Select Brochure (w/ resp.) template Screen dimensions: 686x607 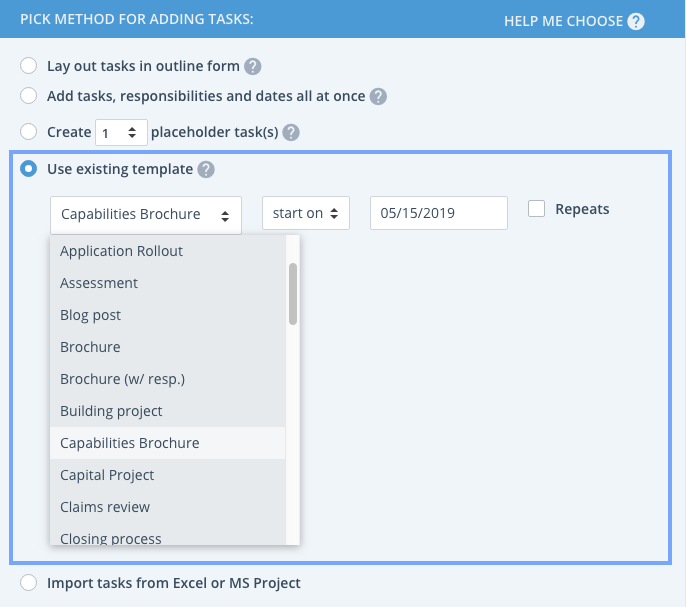coord(122,379)
